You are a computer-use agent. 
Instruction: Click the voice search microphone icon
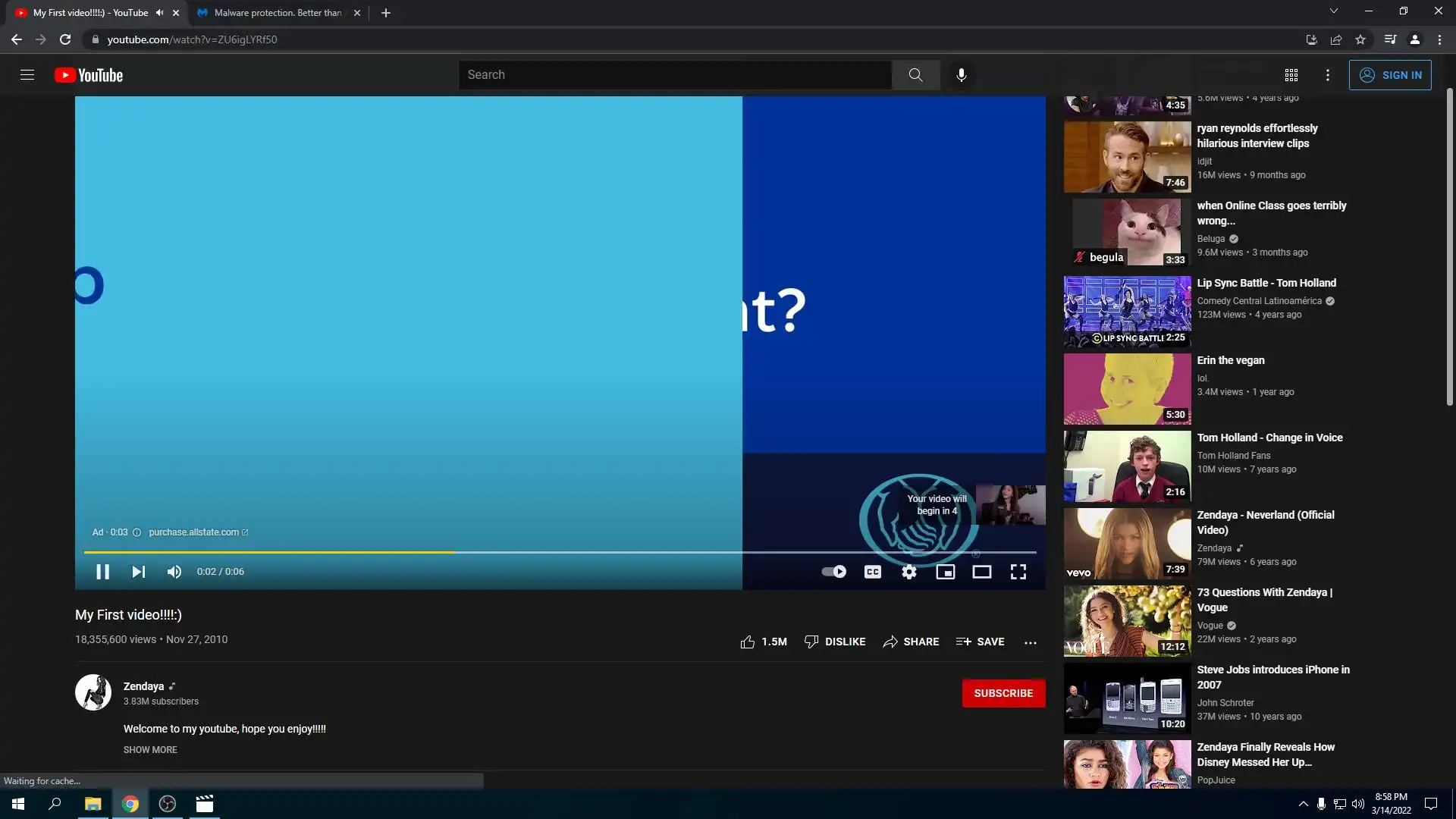pyautogui.click(x=961, y=75)
